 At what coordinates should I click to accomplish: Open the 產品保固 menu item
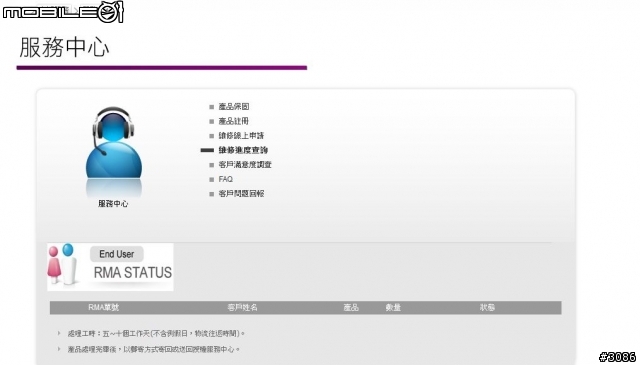click(233, 107)
